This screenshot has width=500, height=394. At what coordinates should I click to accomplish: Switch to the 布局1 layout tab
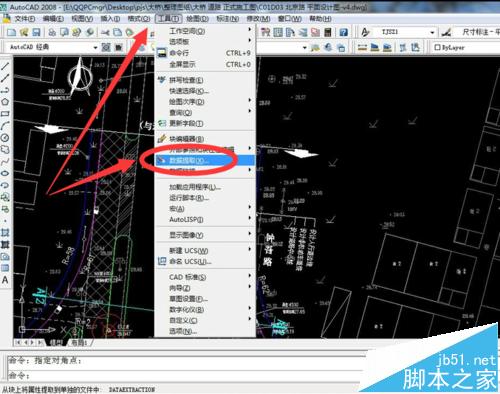pyautogui.click(x=79, y=343)
